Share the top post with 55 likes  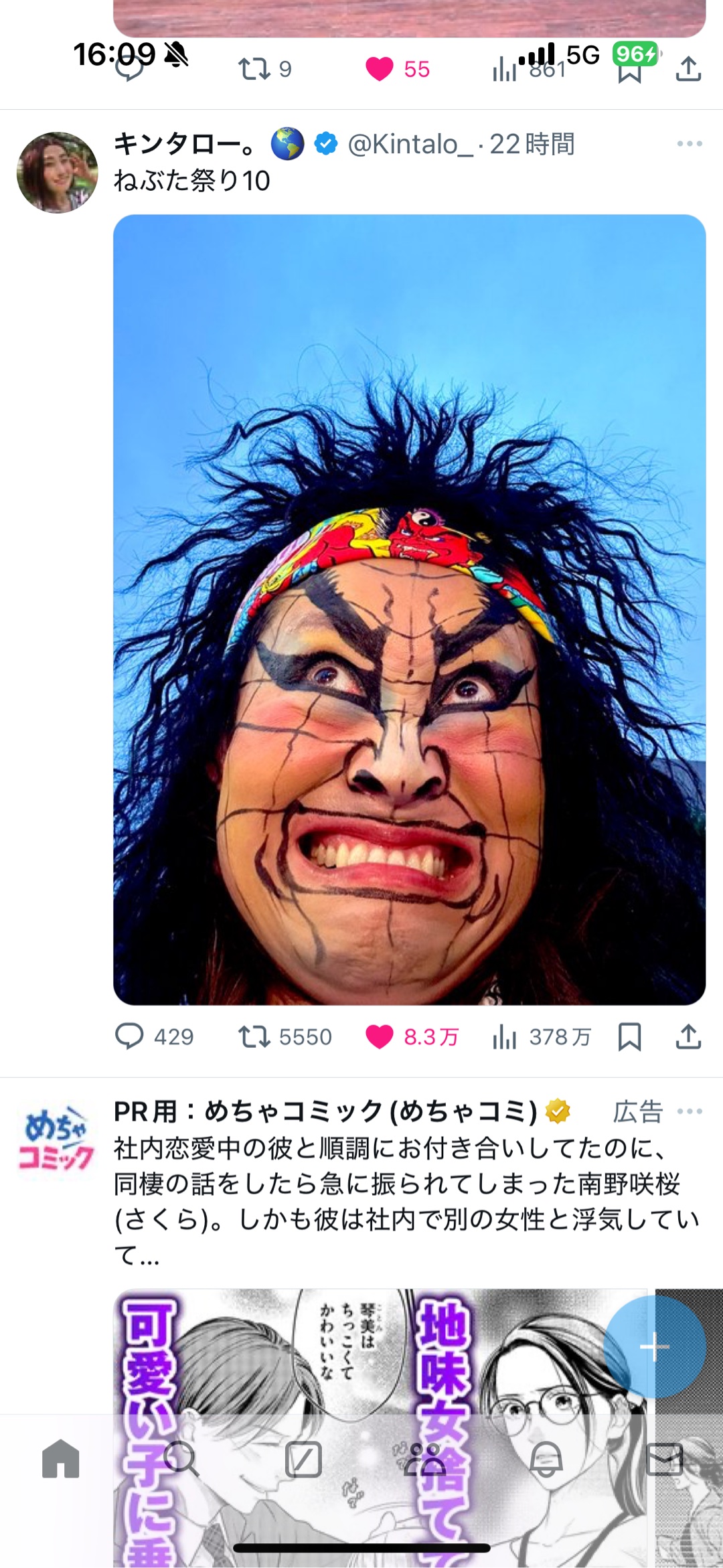[688, 69]
